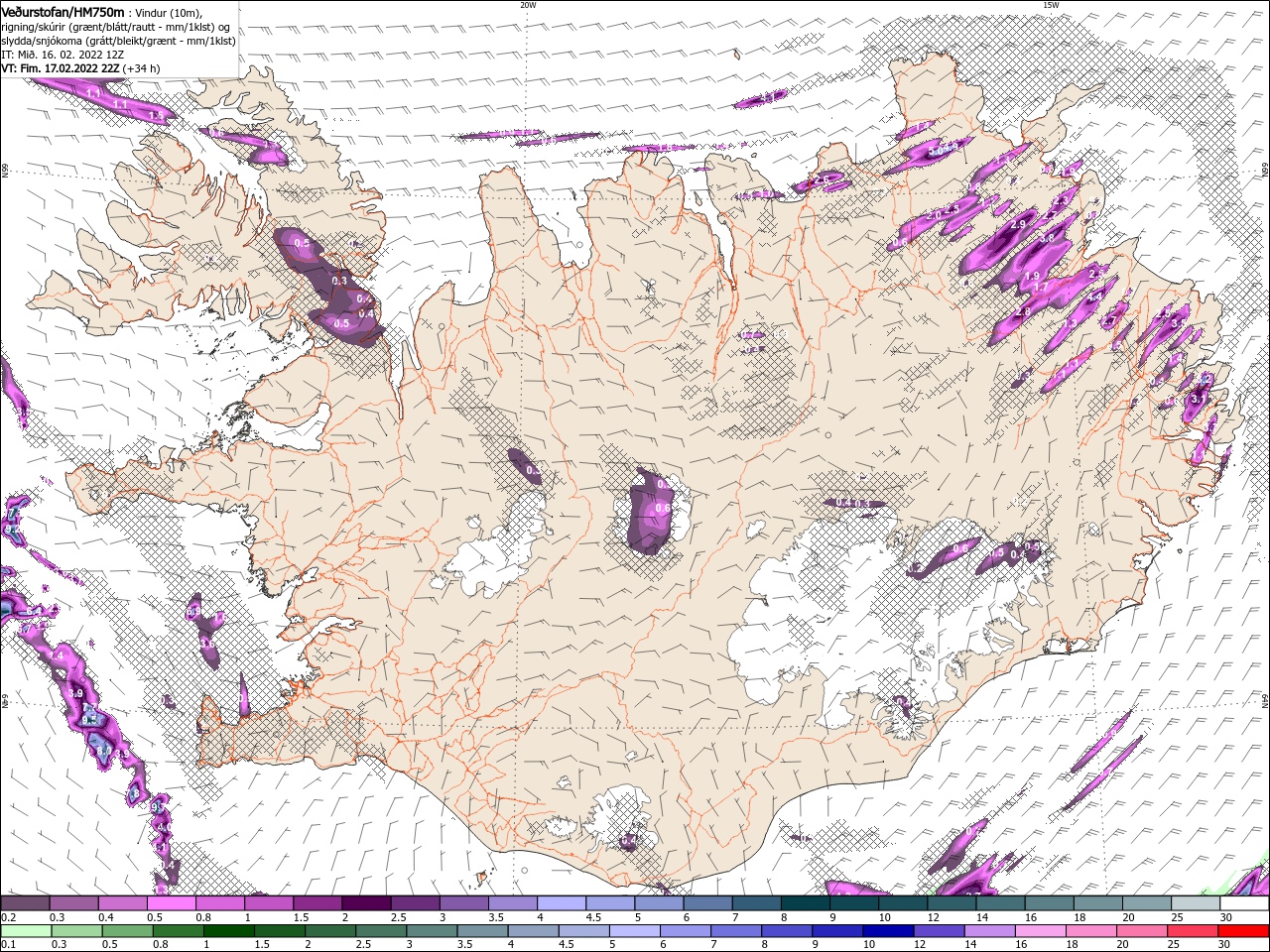Pick the pale grey 25 swatch, upper legend
The image size is (1270, 952).
pyautogui.click(x=1196, y=902)
